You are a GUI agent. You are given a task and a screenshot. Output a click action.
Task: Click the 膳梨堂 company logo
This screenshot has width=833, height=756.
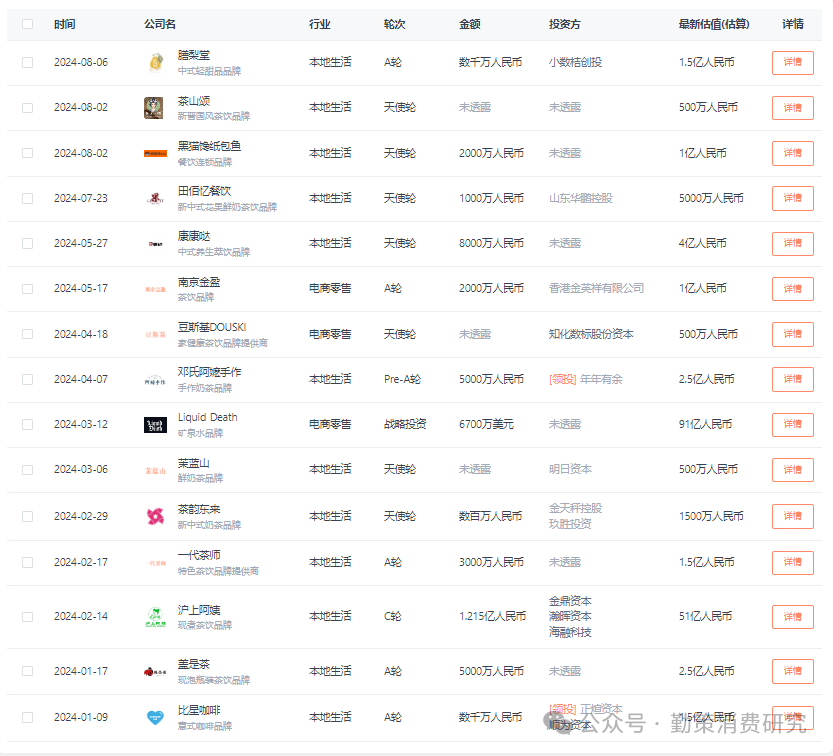coord(155,63)
